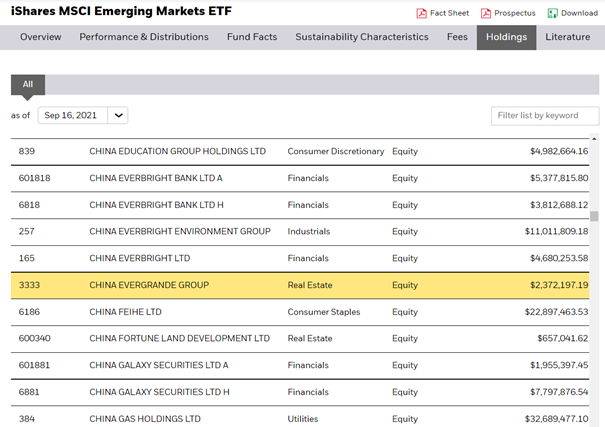
Task: Click ticker 6881
Action: click(29, 392)
